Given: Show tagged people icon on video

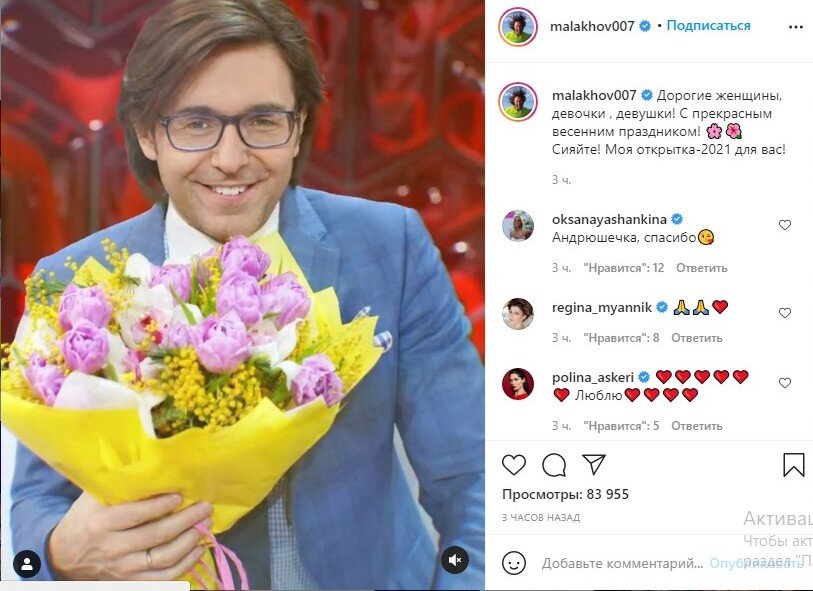Looking at the screenshot, I should tap(27, 563).
